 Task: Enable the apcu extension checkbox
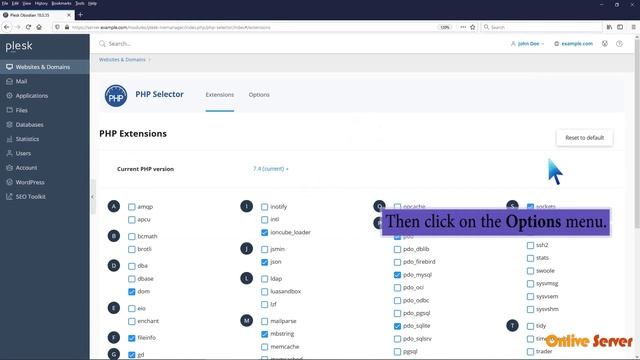(x=131, y=220)
